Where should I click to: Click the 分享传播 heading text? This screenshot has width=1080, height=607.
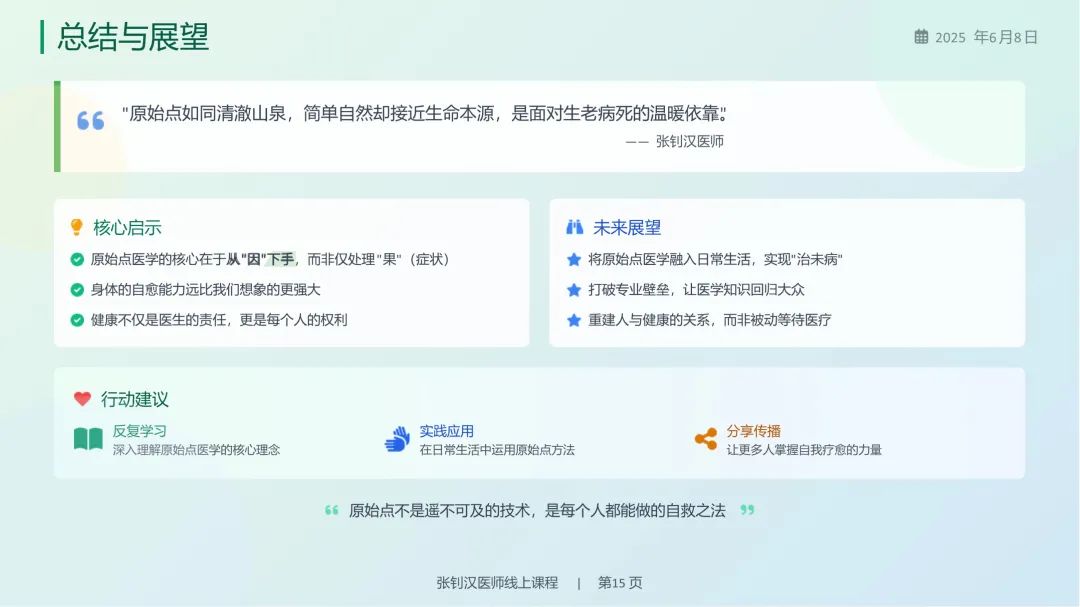pyautogui.click(x=753, y=431)
